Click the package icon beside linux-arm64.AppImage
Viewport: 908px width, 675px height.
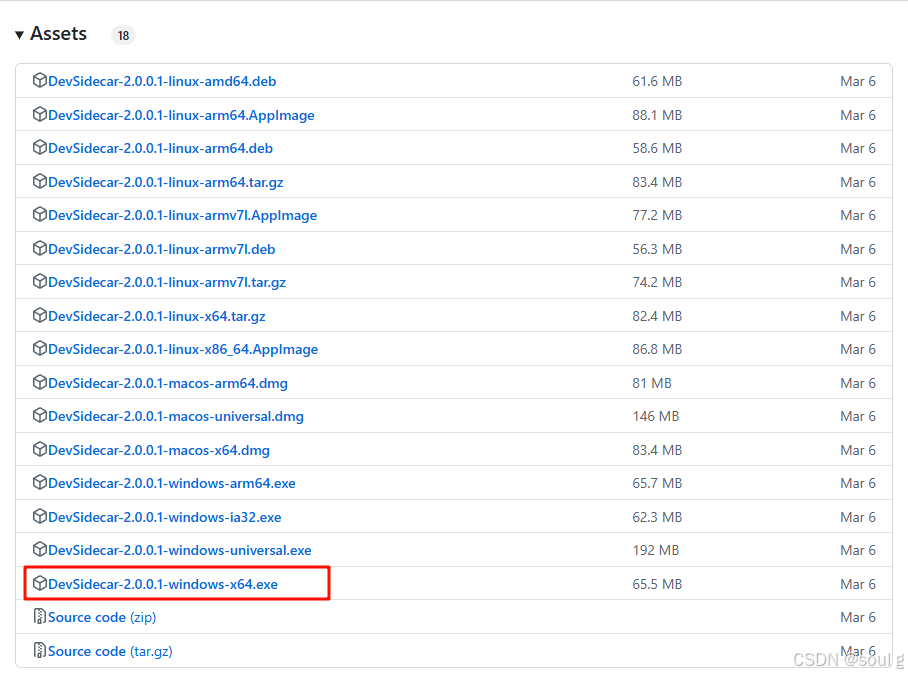[39, 115]
